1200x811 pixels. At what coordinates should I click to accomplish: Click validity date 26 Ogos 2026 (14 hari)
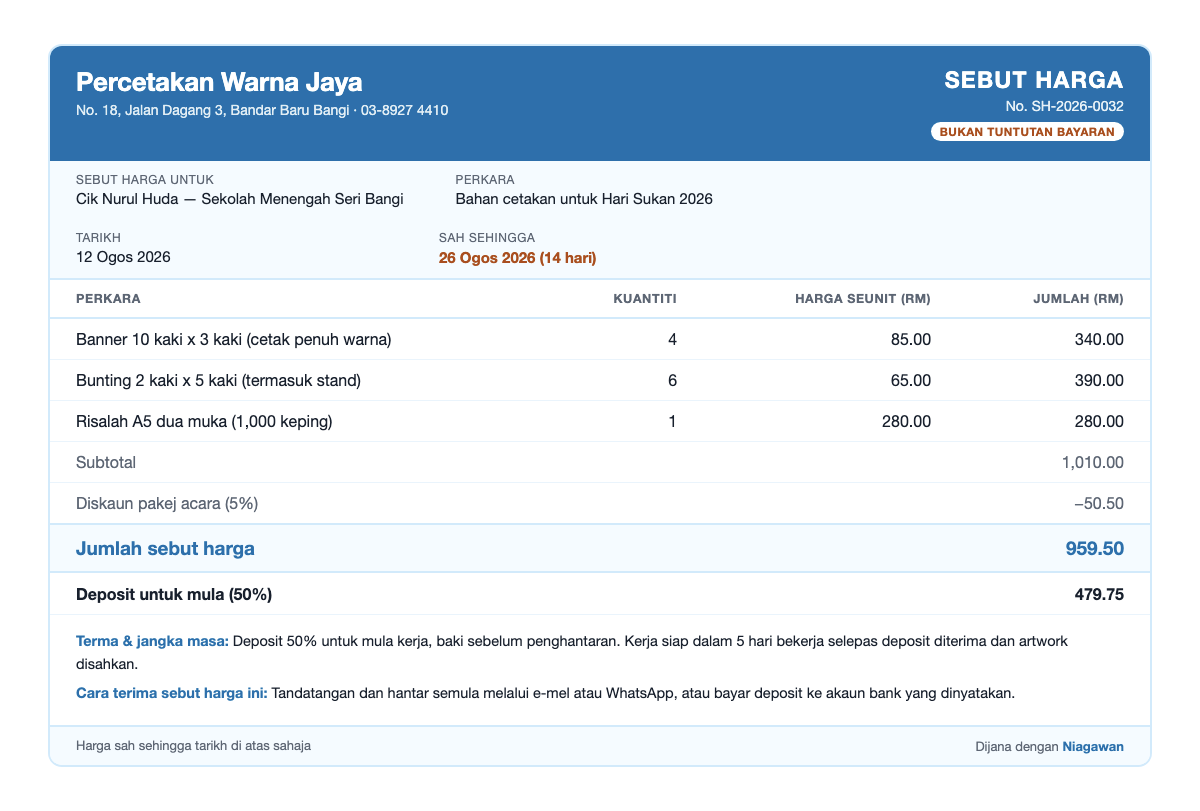(x=517, y=258)
